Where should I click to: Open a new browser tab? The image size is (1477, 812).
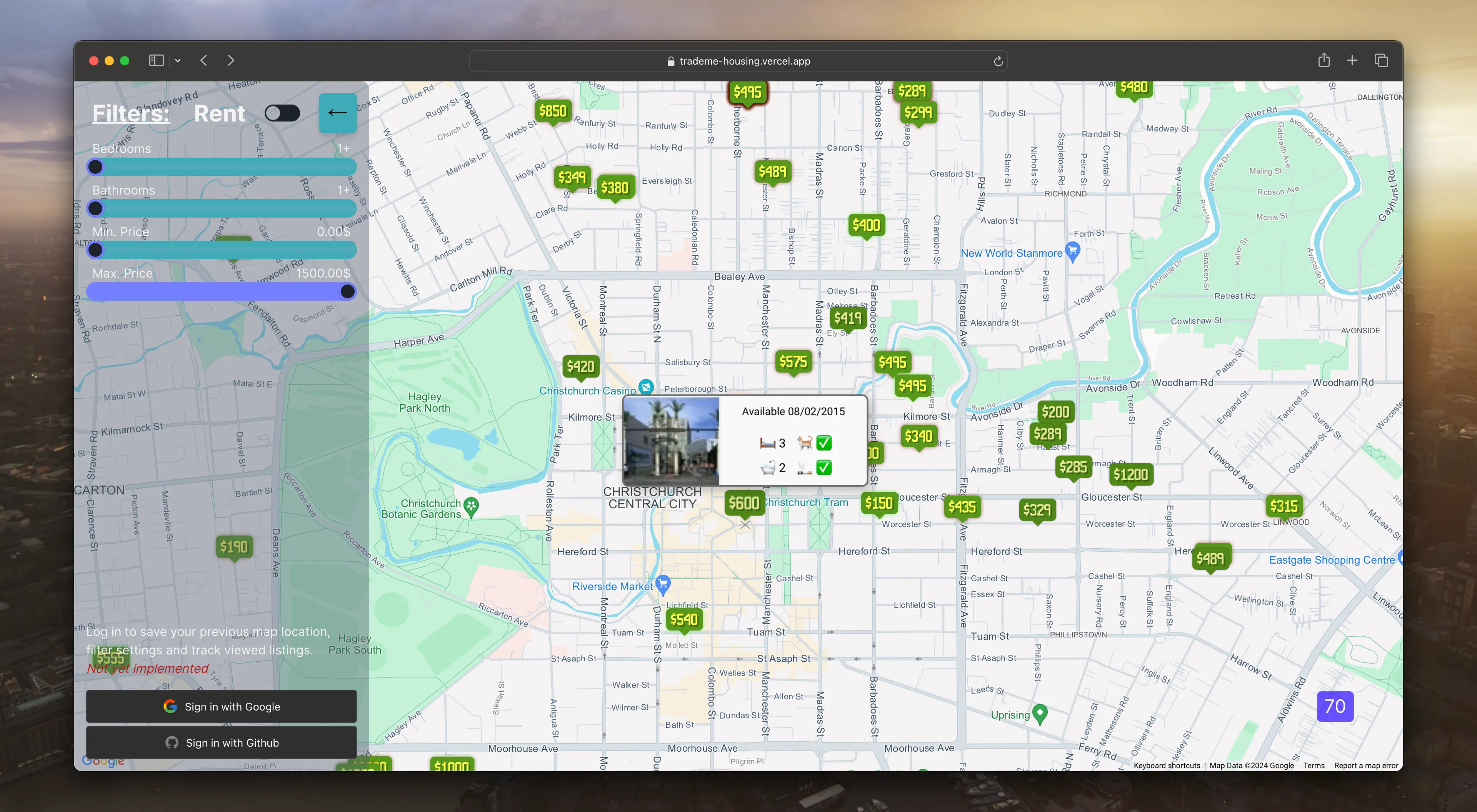tap(1352, 60)
